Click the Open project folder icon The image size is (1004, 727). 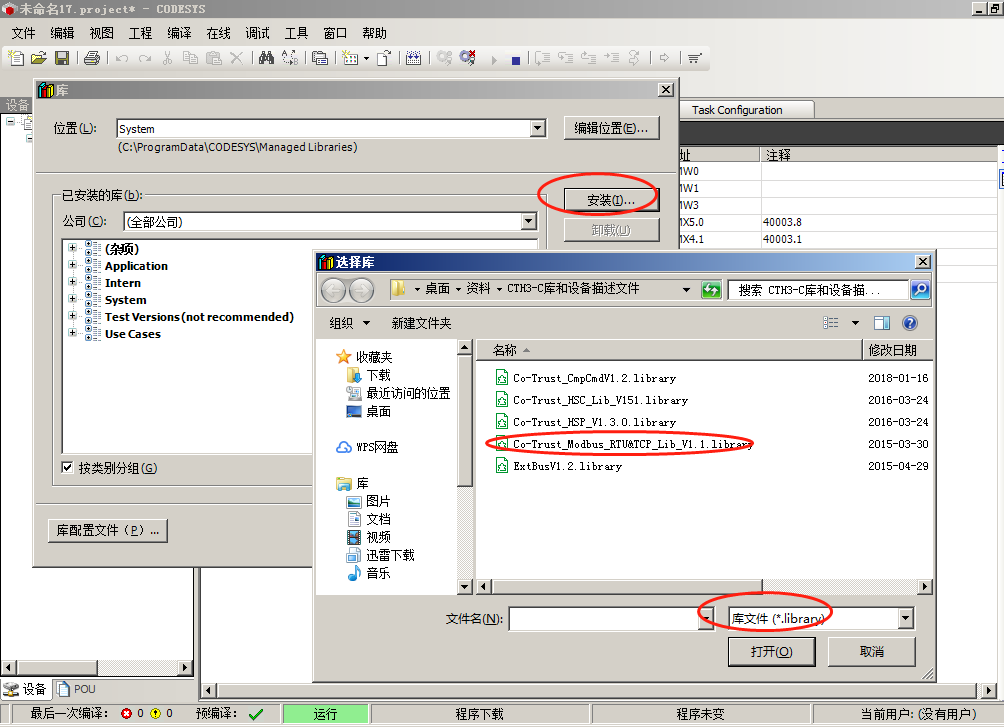click(x=38, y=58)
